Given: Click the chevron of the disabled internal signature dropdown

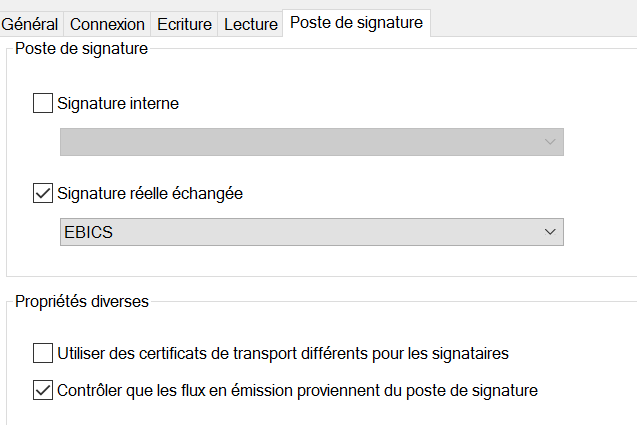Looking at the screenshot, I should [x=549, y=142].
